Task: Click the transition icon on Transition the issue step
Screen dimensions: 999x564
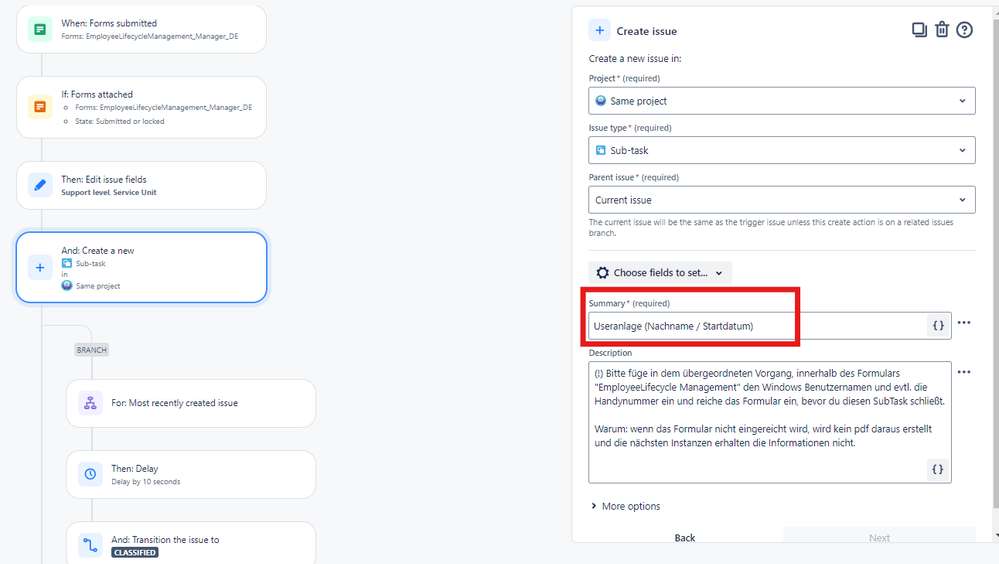Action: point(90,545)
